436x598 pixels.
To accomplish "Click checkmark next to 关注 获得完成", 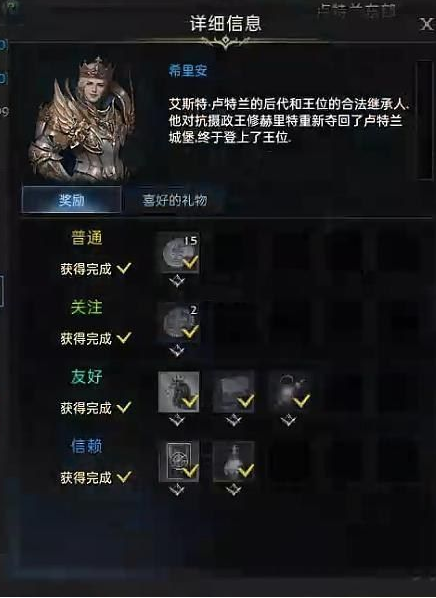I will [x=124, y=338].
